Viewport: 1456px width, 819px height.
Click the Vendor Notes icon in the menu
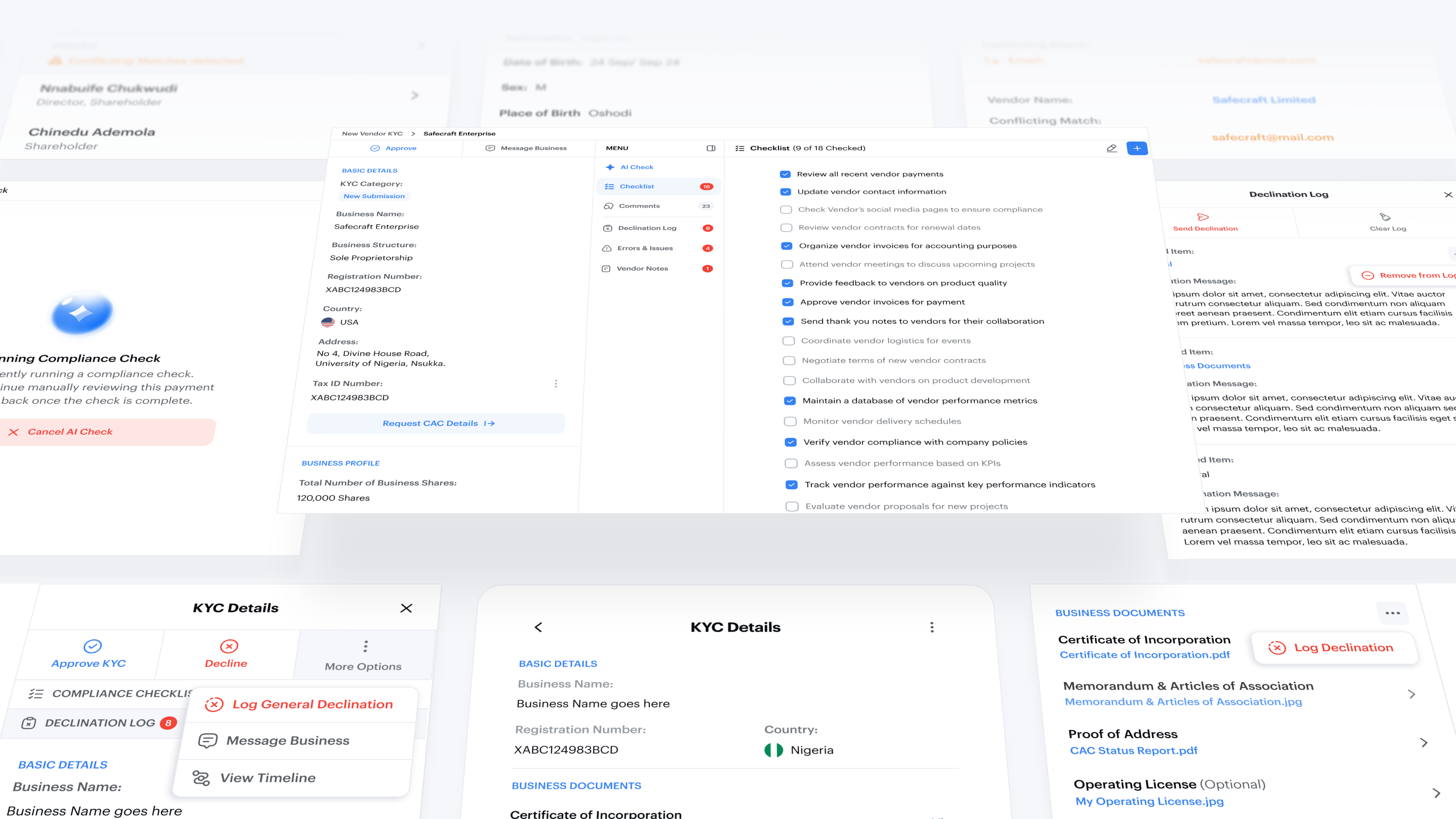[606, 268]
